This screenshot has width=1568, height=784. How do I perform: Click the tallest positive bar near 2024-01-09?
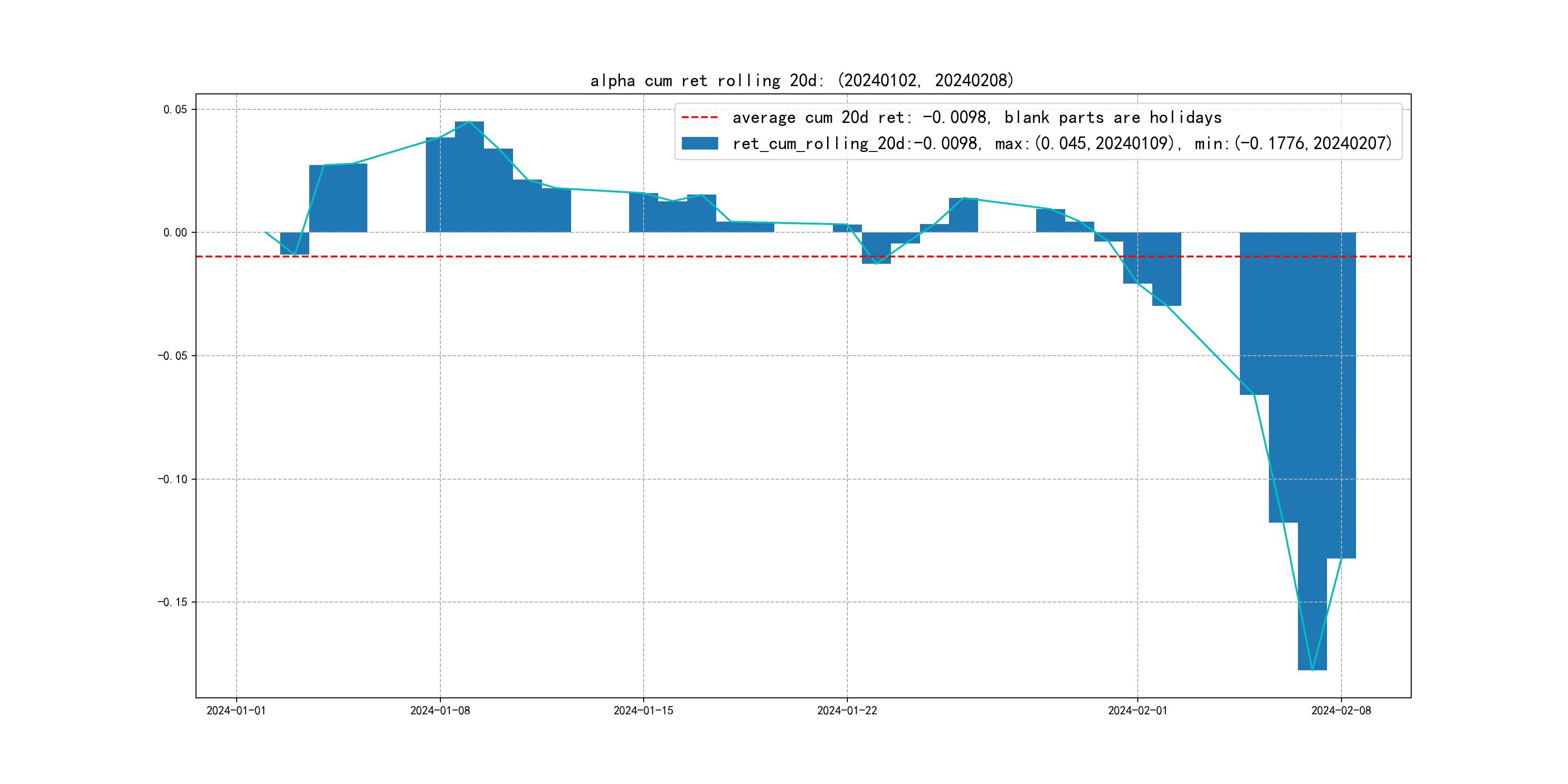[469, 177]
